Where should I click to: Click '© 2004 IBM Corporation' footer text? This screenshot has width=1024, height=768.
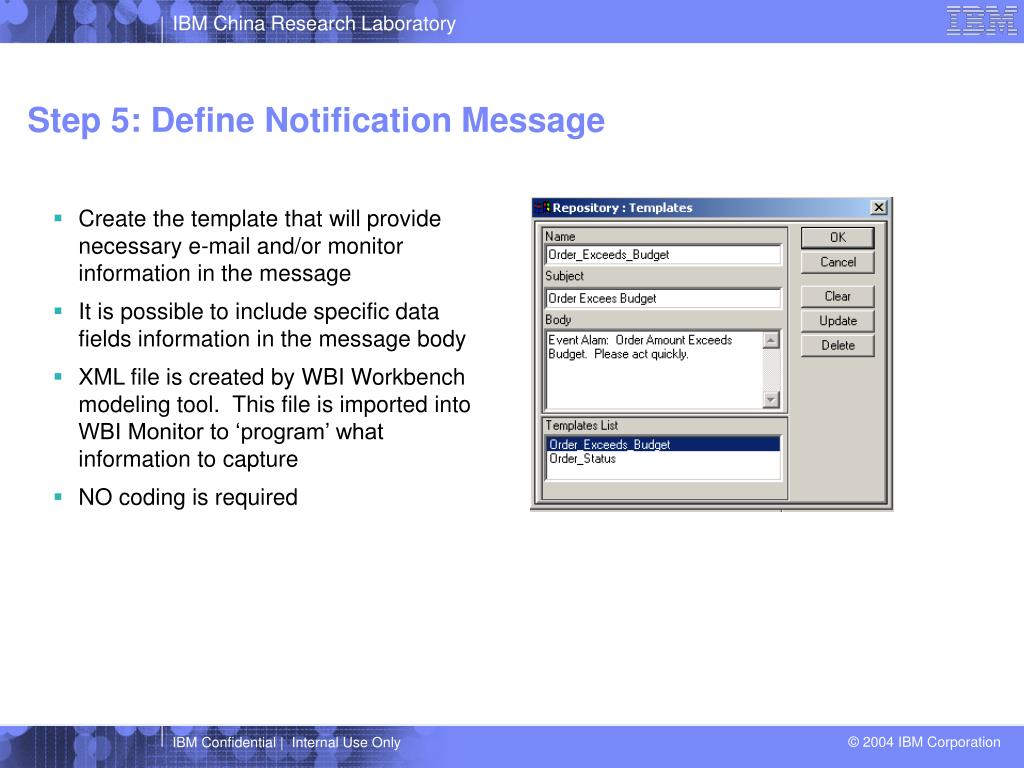[924, 743]
